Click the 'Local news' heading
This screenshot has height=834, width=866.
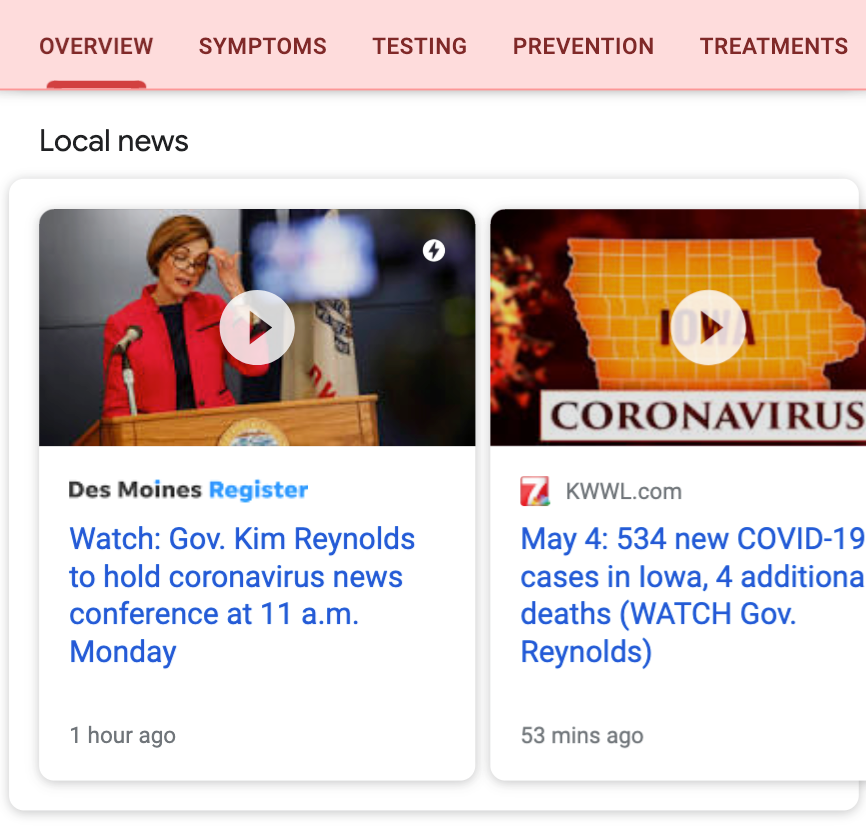(x=114, y=141)
